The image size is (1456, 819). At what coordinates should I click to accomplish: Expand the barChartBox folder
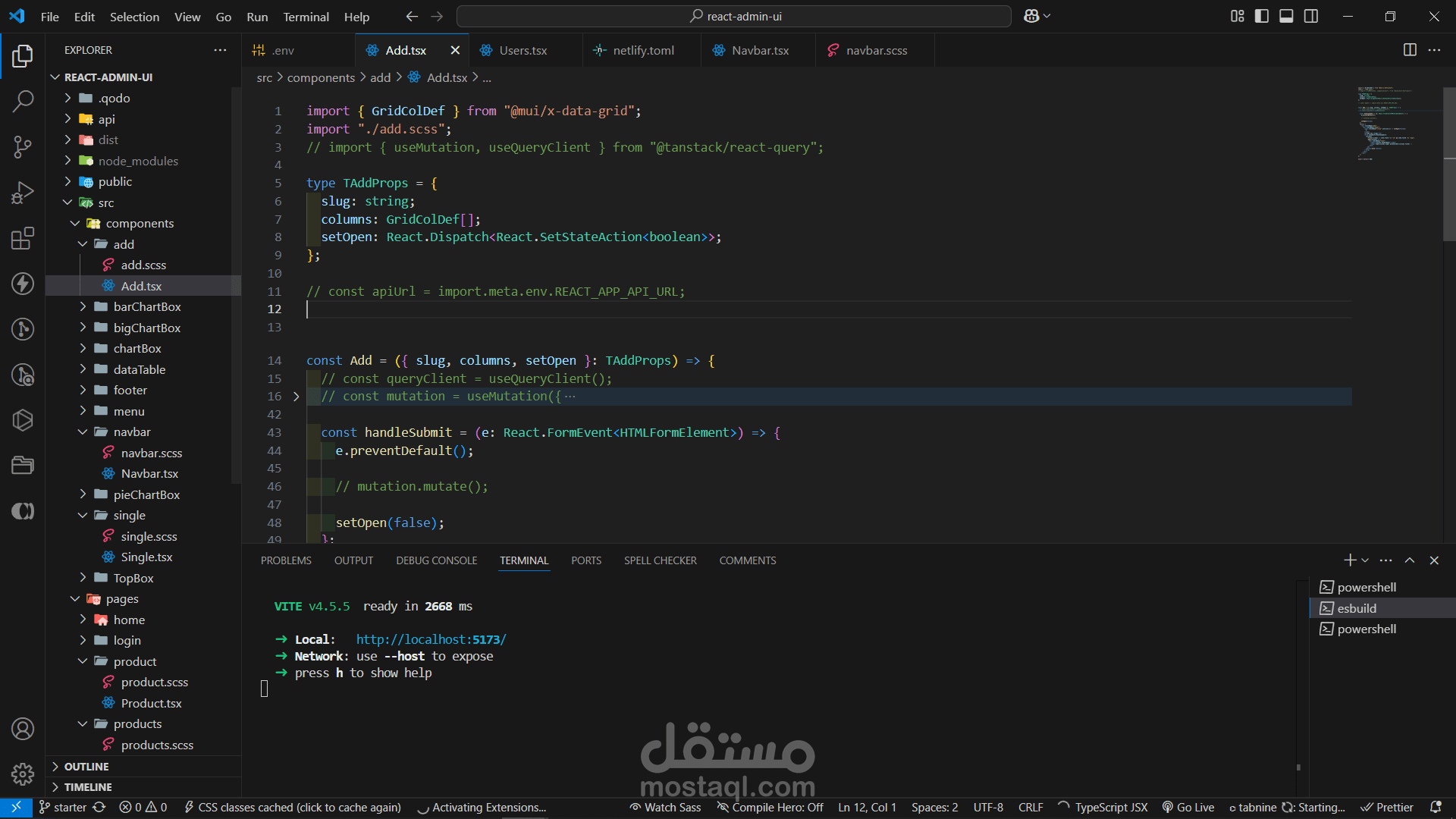point(147,307)
